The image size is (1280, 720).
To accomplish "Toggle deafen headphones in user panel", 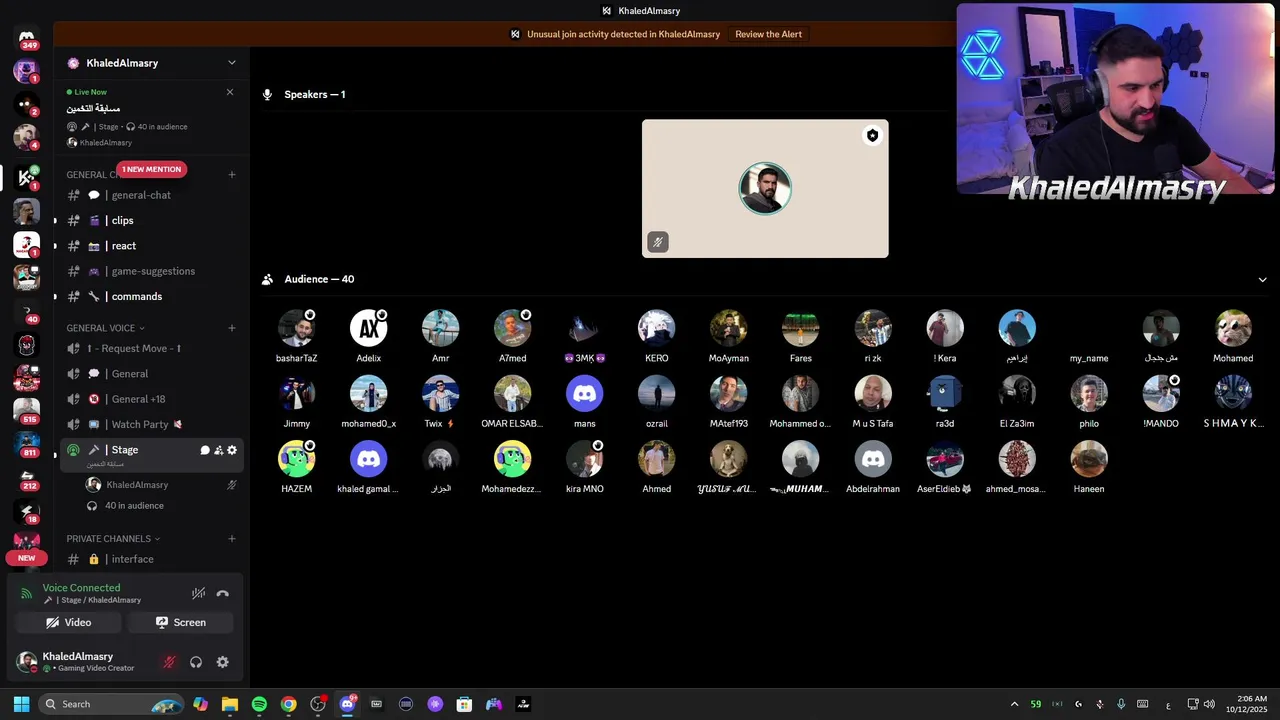I will tap(196, 662).
